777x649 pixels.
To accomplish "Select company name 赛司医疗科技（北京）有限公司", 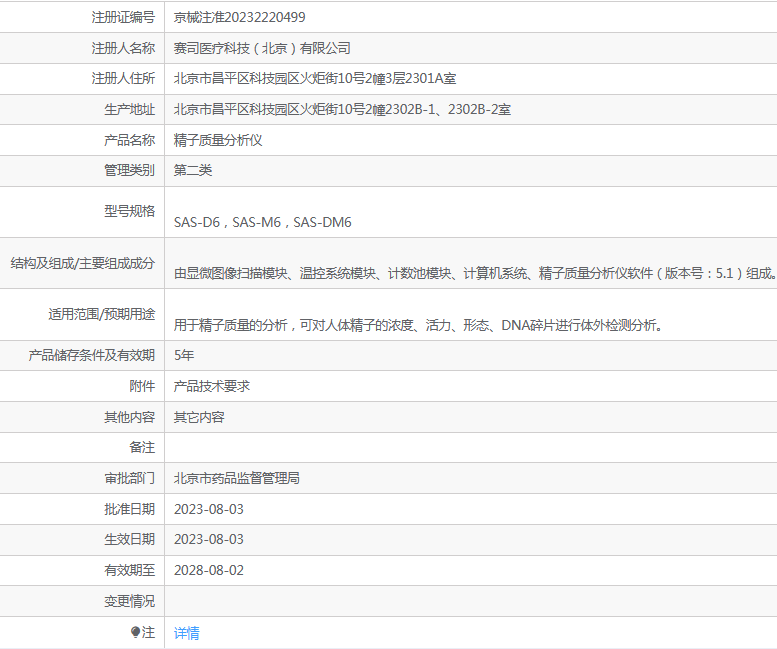I will coord(262,48).
